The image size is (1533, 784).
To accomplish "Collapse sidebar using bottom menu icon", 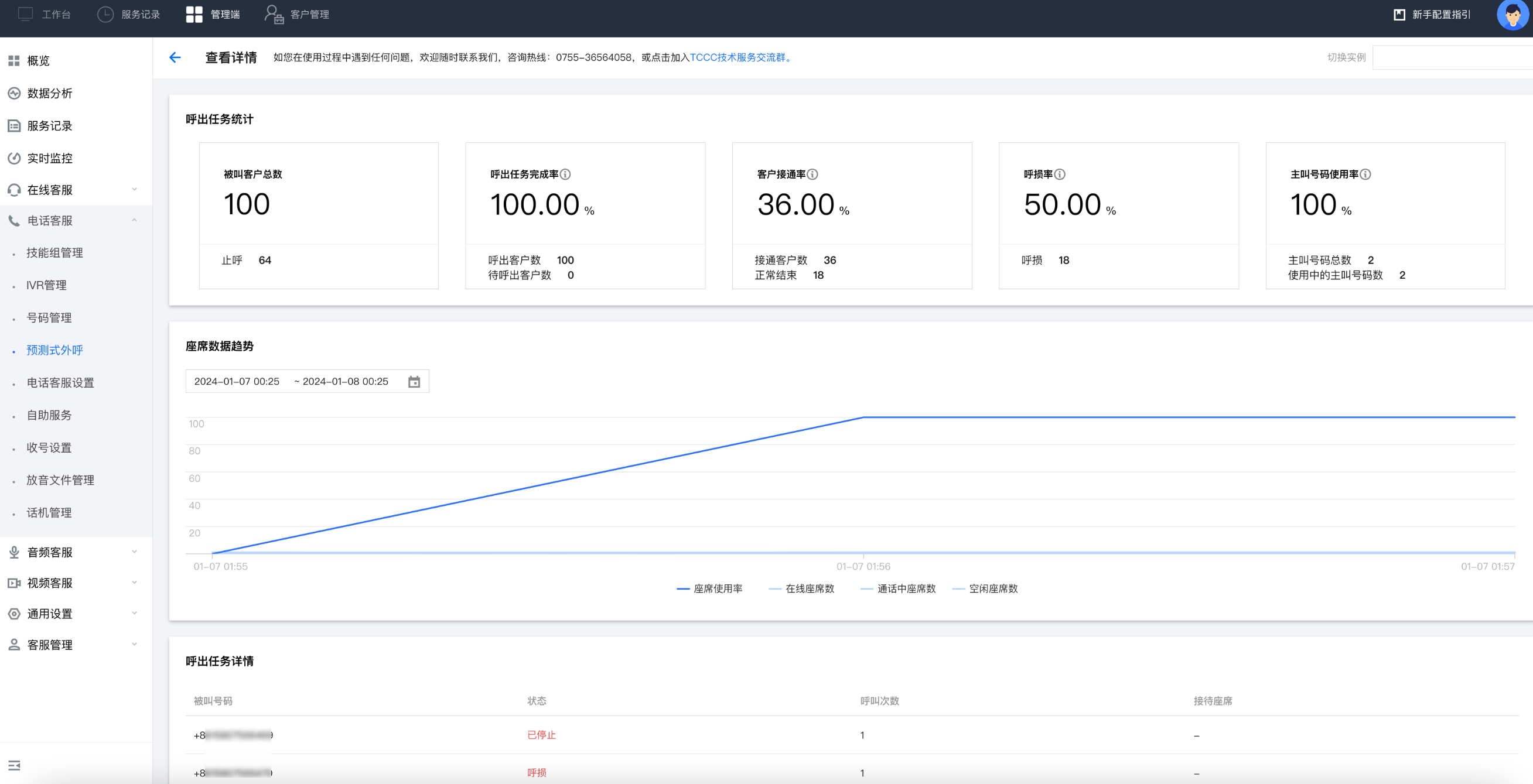I will pos(14,765).
